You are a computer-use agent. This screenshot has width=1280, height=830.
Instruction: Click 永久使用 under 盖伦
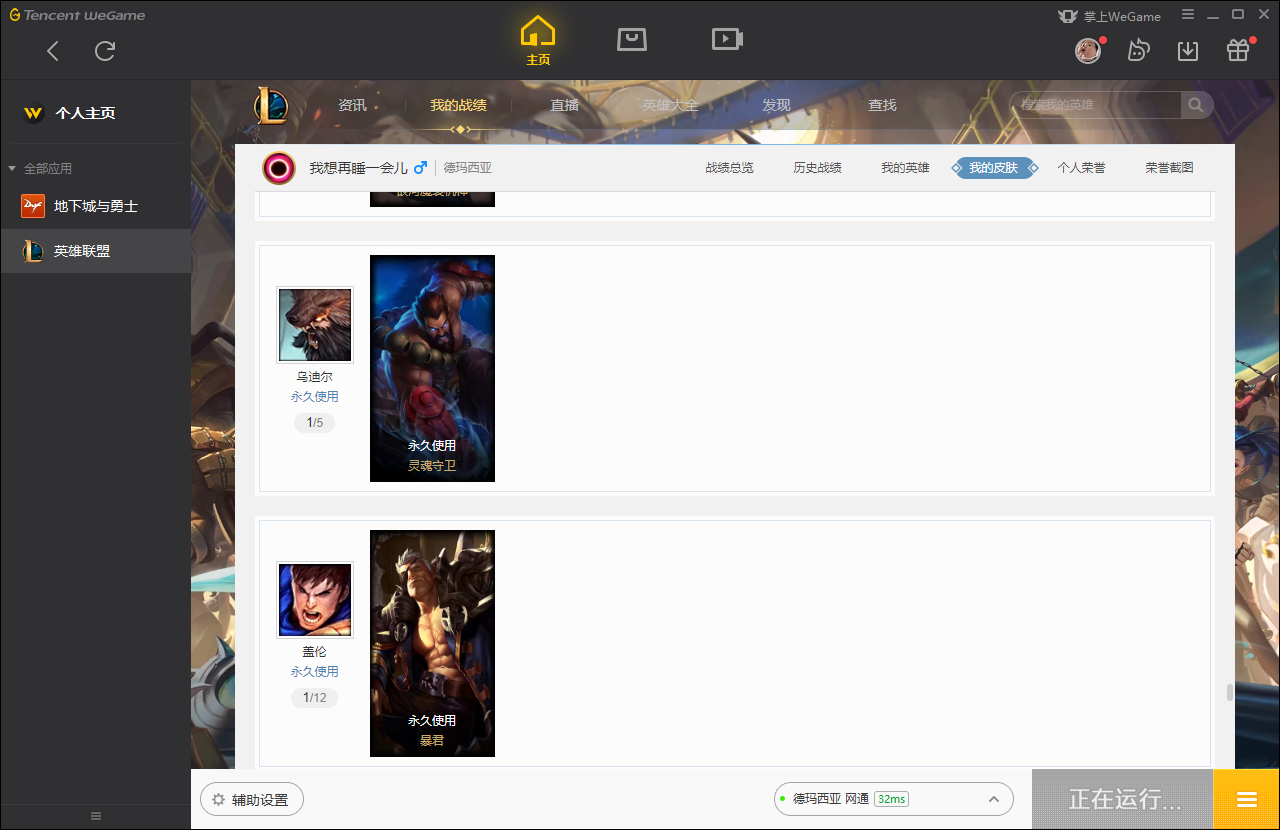pos(315,672)
